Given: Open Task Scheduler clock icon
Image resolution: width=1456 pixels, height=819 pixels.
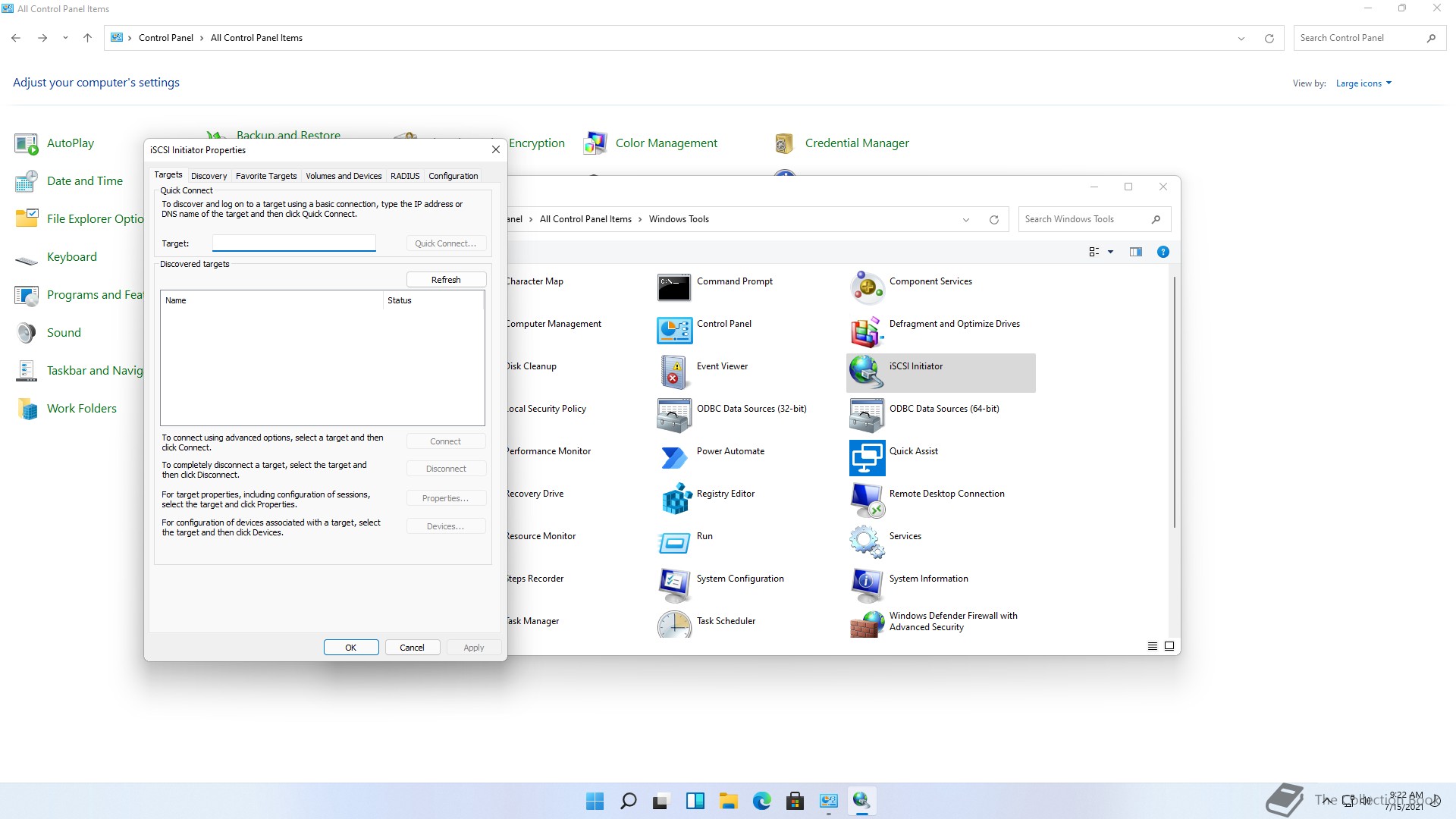Looking at the screenshot, I should 674,625.
